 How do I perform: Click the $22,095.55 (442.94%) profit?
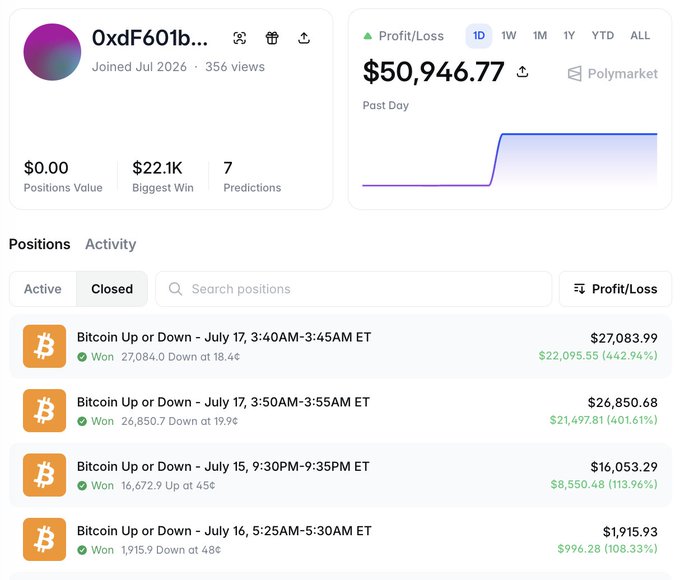click(598, 356)
